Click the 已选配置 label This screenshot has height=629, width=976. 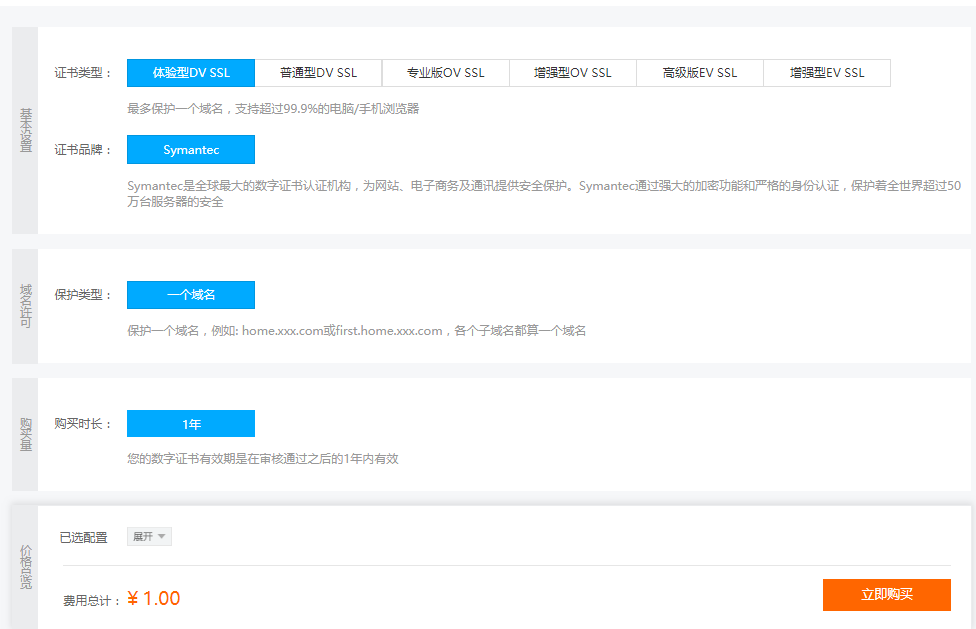click(83, 538)
